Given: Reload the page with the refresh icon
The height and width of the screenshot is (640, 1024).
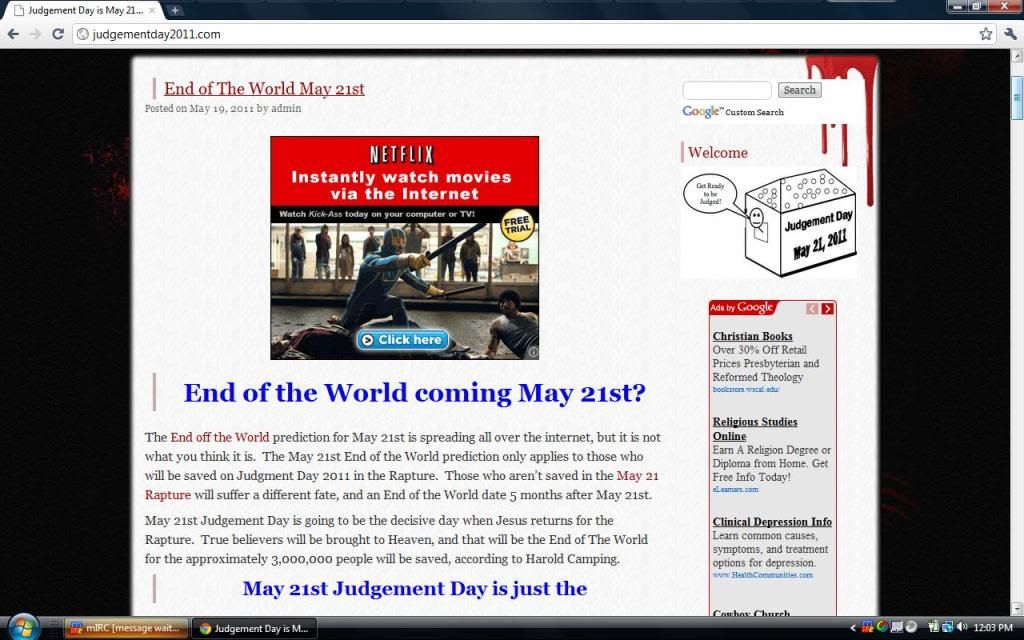Looking at the screenshot, I should tap(59, 34).
